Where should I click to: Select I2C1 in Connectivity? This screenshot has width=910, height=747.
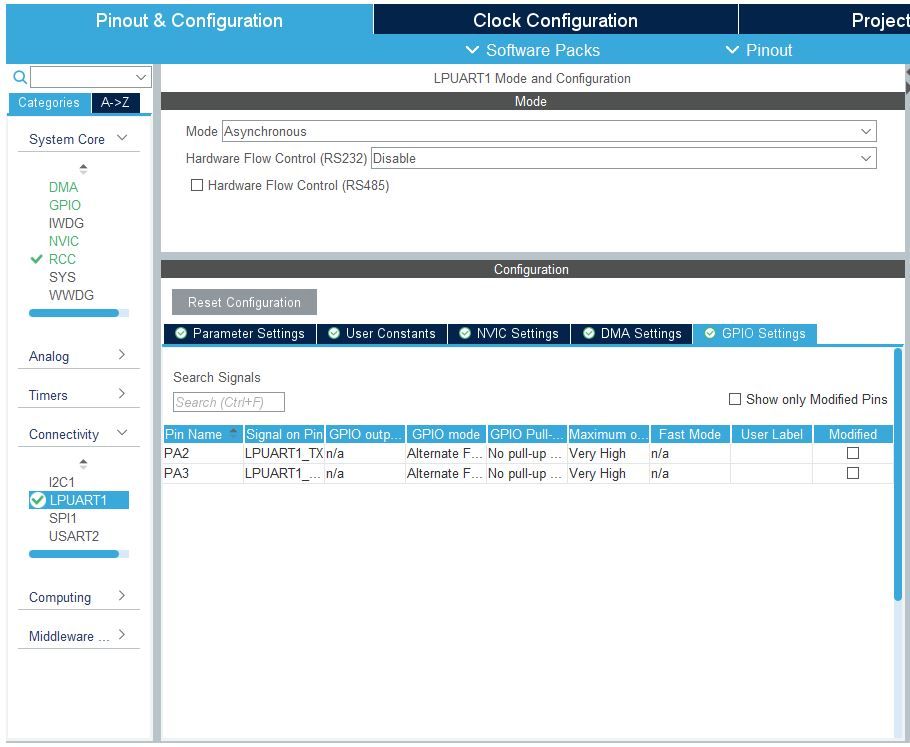click(x=62, y=482)
